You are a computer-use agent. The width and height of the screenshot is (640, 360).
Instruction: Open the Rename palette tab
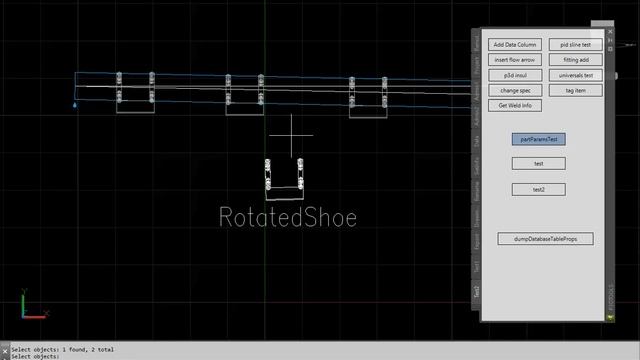coord(476,191)
